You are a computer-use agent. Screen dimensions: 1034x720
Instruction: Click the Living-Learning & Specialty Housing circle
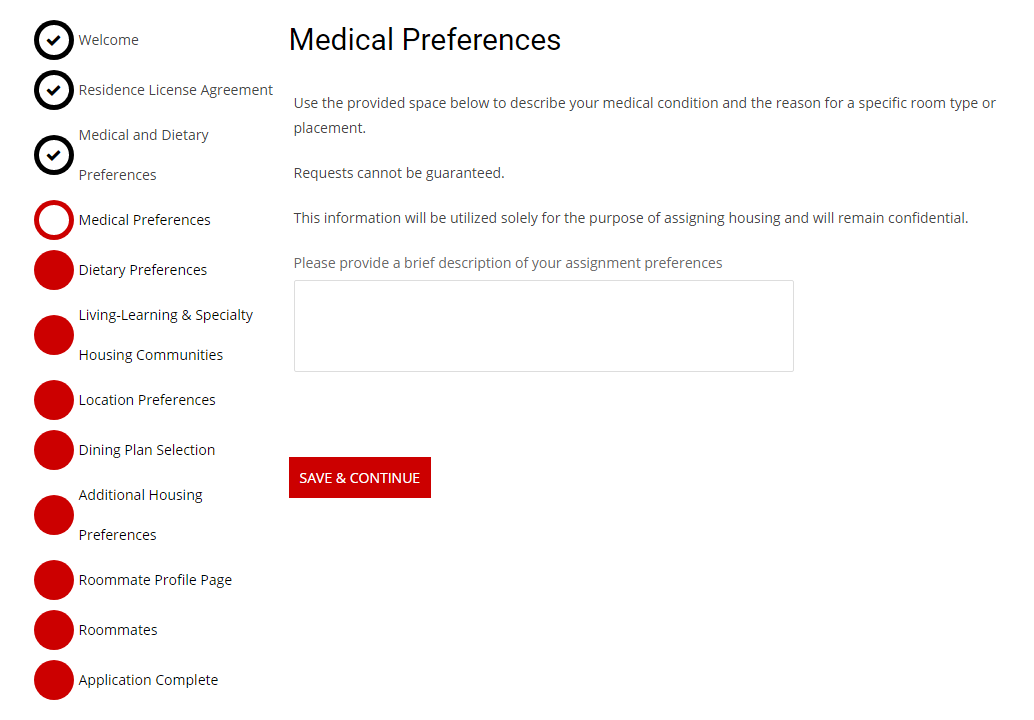click(x=54, y=335)
